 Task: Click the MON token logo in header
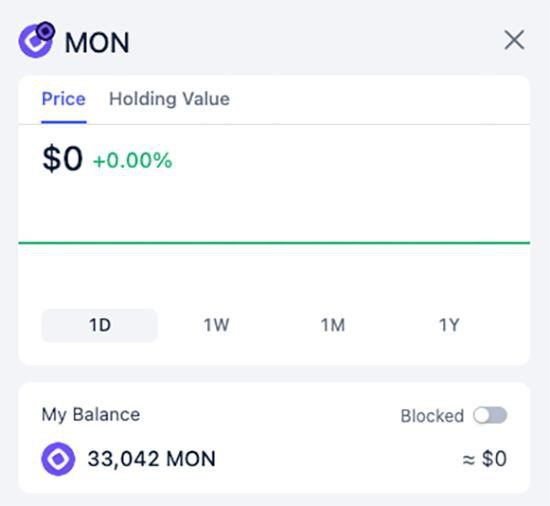coord(35,41)
